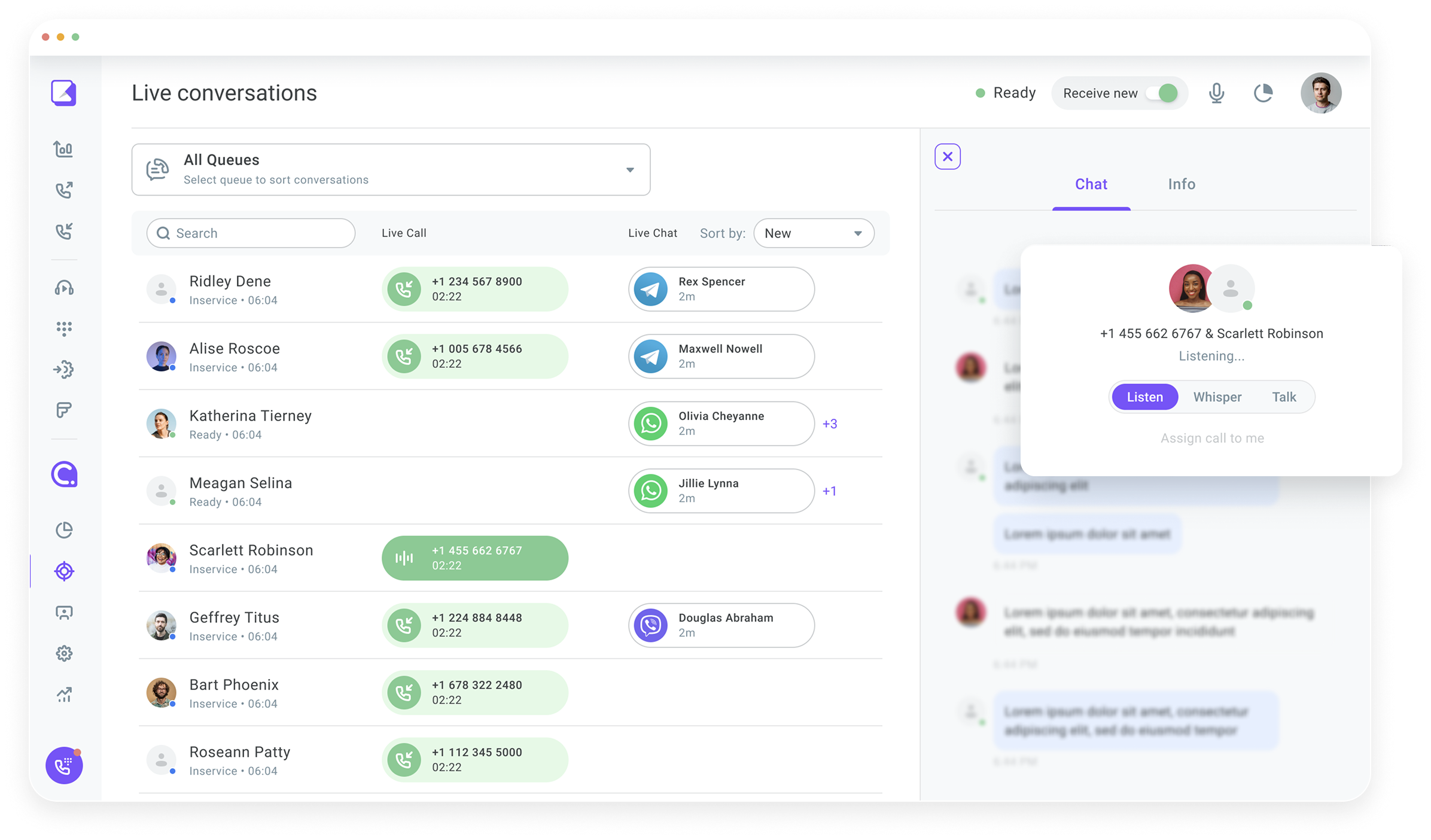Open Douglas Abraham Viber chat
The height and width of the screenshot is (840, 1431).
[x=721, y=625]
